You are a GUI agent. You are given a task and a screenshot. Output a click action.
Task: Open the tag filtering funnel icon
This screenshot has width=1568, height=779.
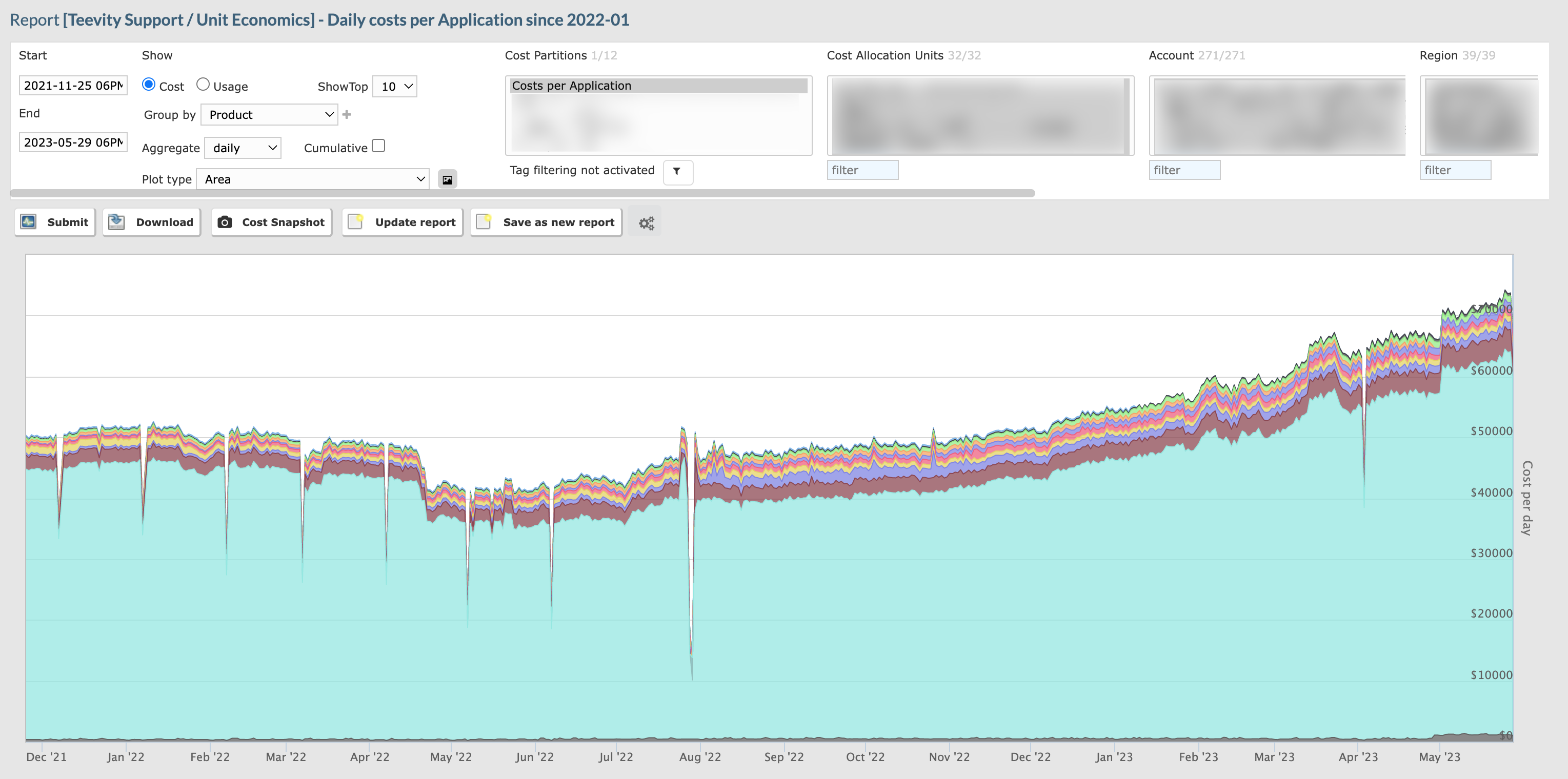point(677,172)
